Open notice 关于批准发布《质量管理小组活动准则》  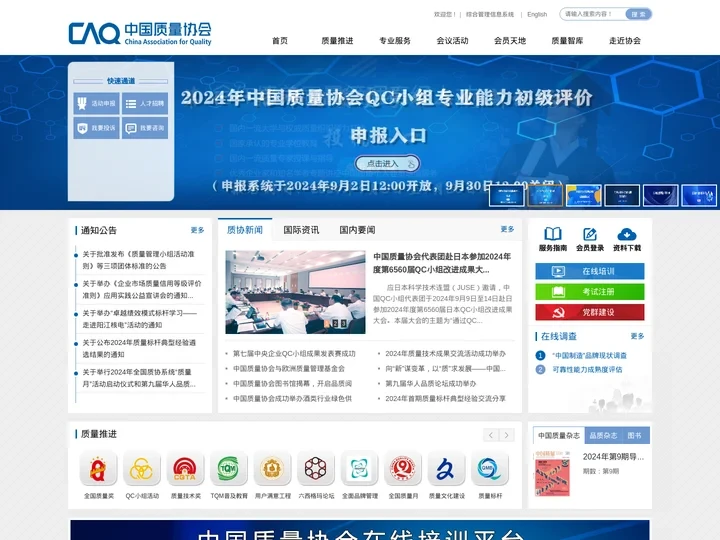(x=138, y=260)
